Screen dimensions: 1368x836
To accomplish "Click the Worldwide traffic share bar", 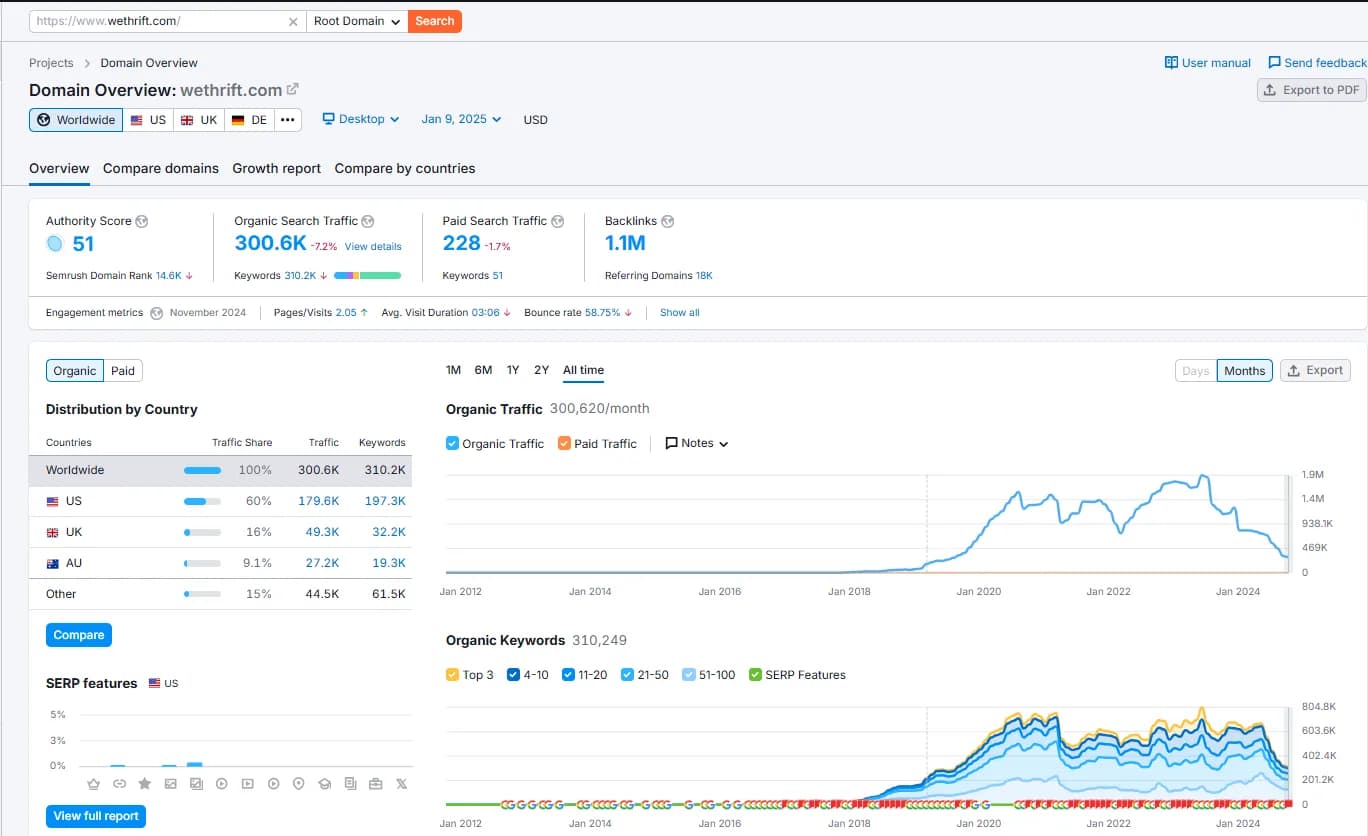I will click(x=202, y=470).
